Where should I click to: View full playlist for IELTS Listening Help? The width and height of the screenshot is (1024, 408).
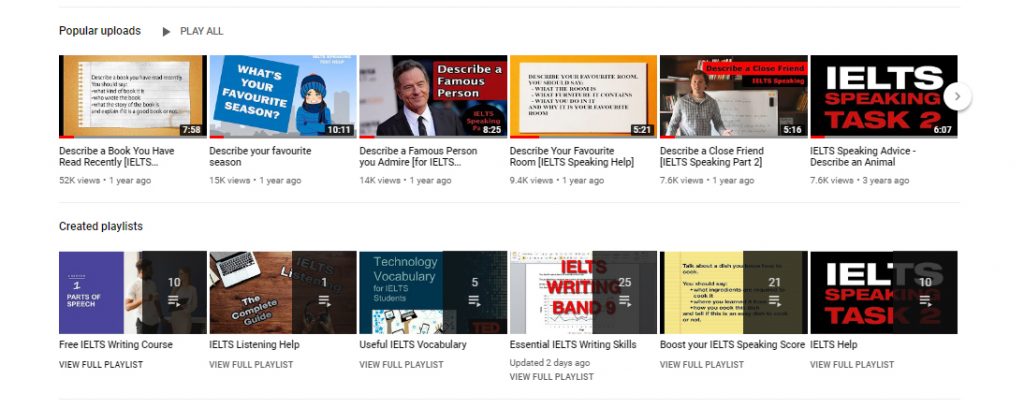pos(251,365)
